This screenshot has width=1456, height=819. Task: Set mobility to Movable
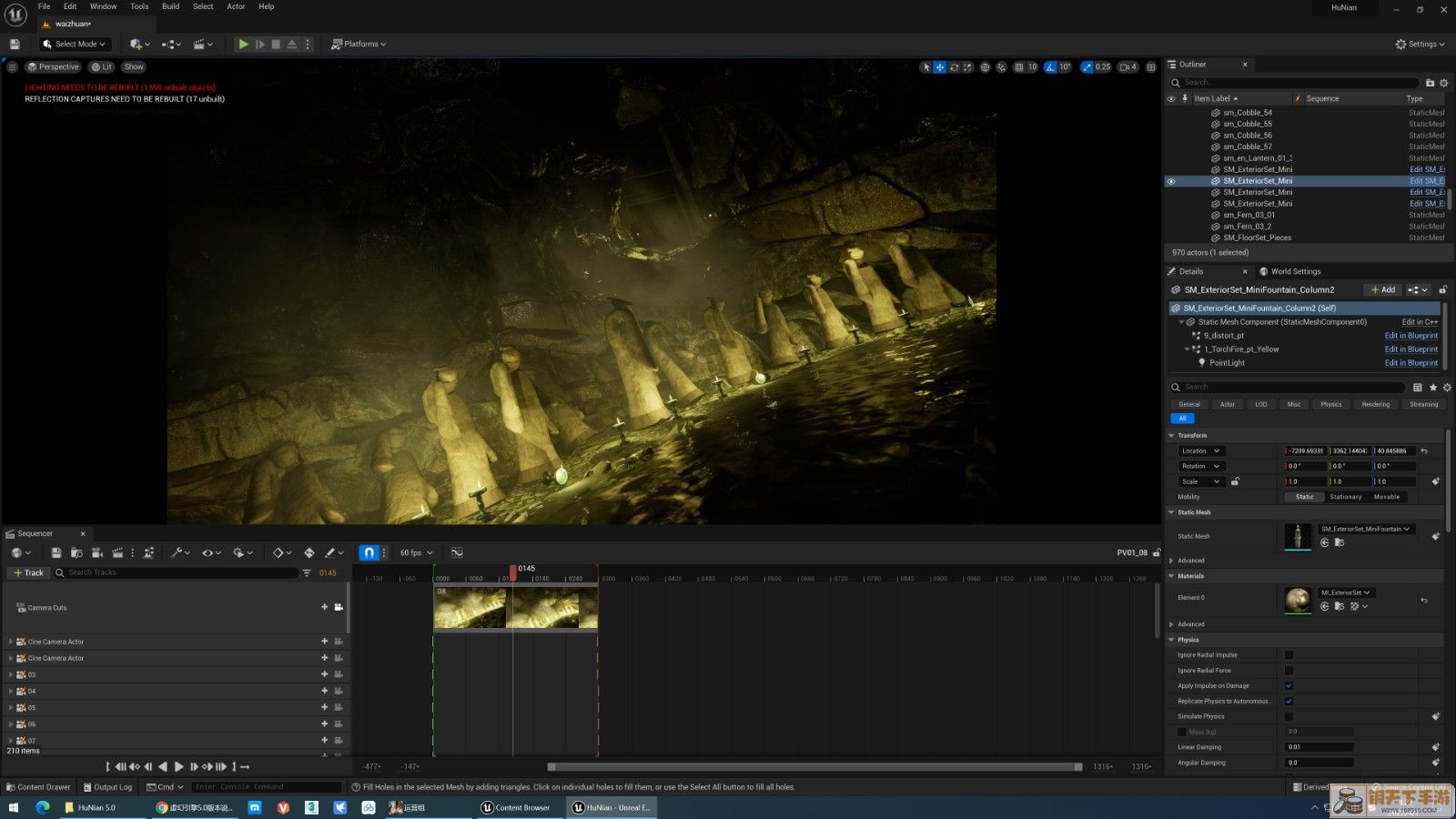pos(1387,497)
